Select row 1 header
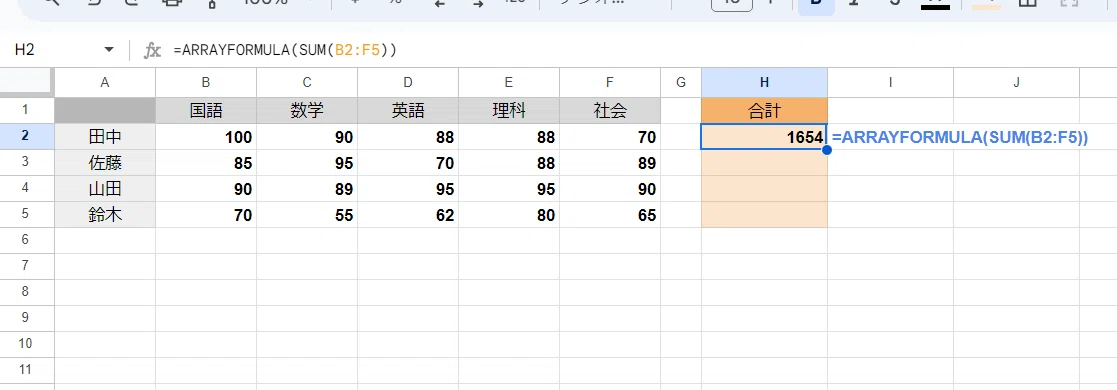1117x390 pixels. click(27, 111)
